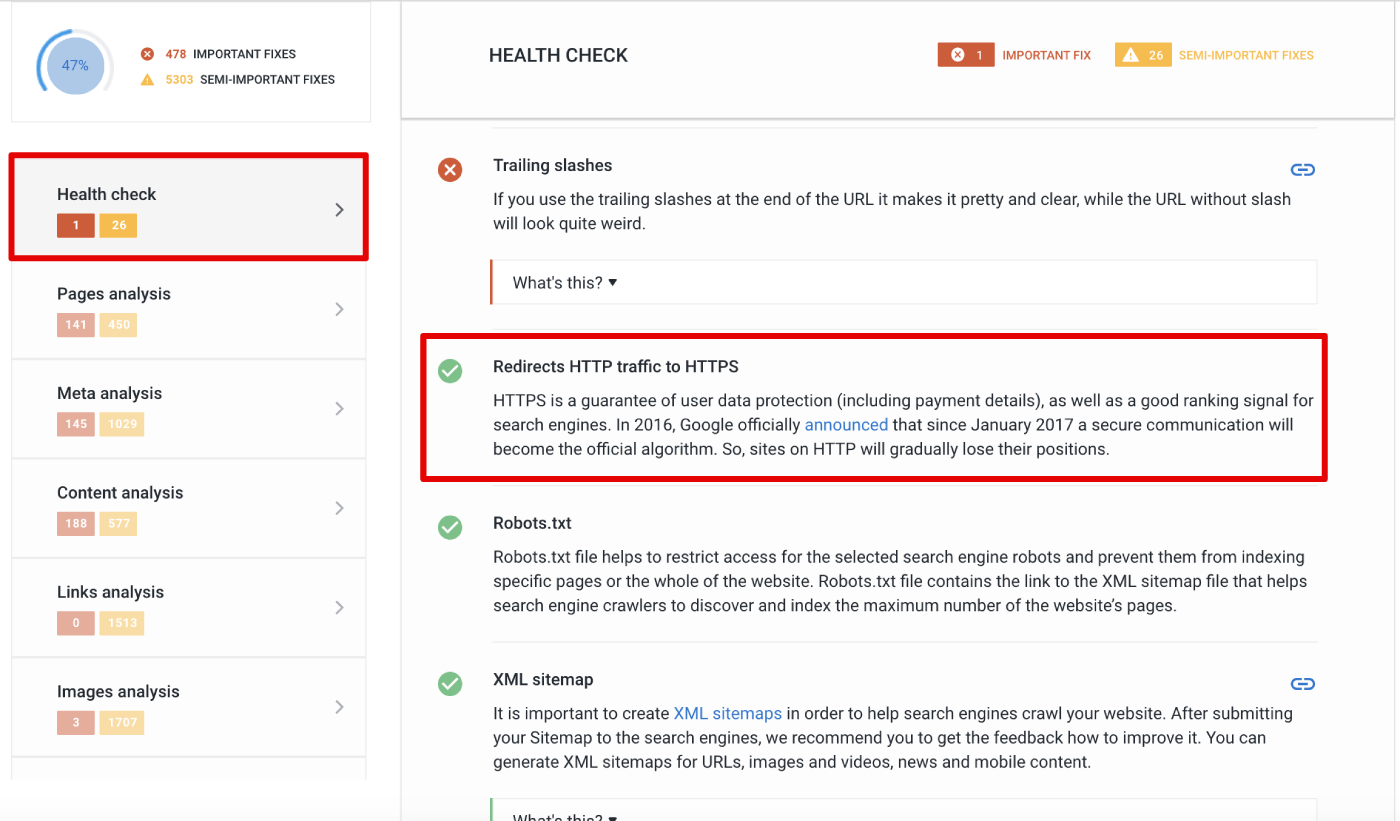Click the link icon beside XML sitemap
Viewport: 1400px width, 821px height.
[1302, 684]
